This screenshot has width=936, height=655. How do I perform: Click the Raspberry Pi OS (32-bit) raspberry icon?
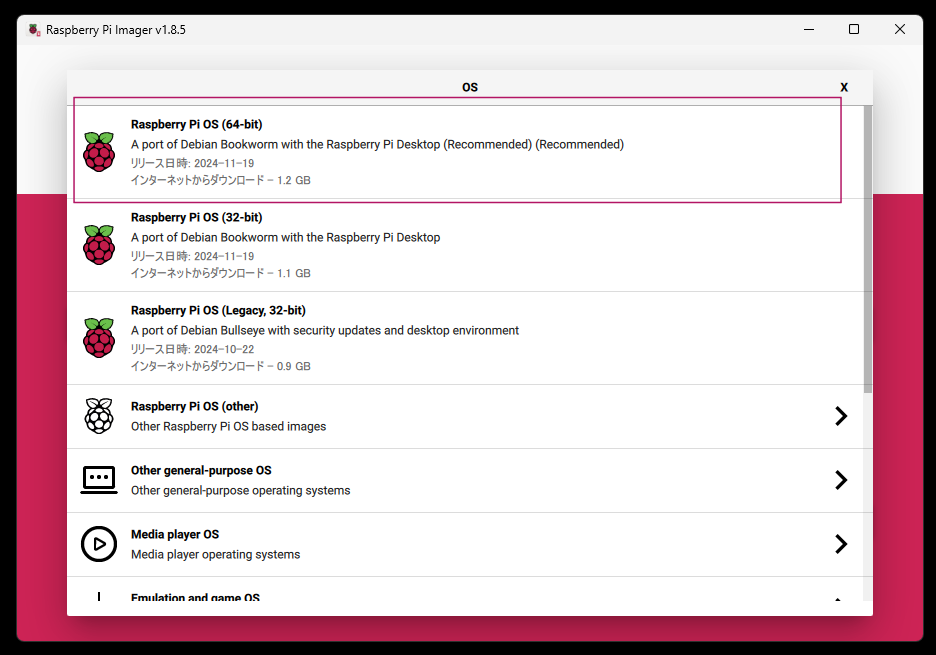(x=98, y=245)
